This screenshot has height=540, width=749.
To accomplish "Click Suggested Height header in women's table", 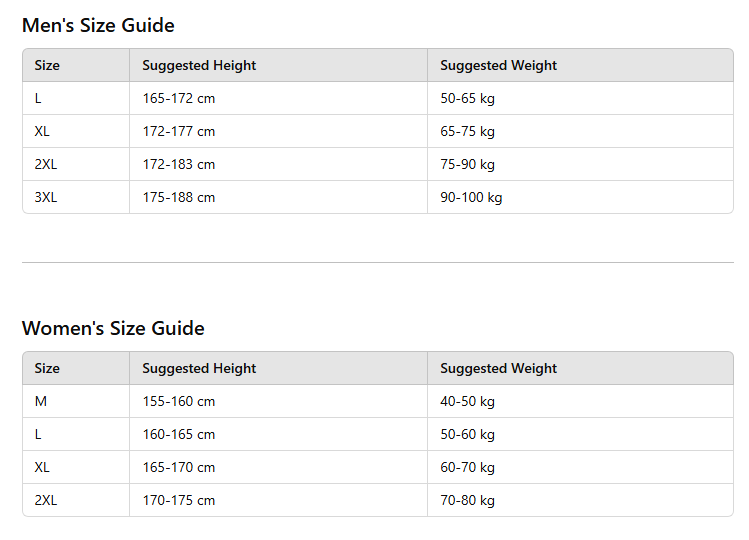I will click(199, 369).
